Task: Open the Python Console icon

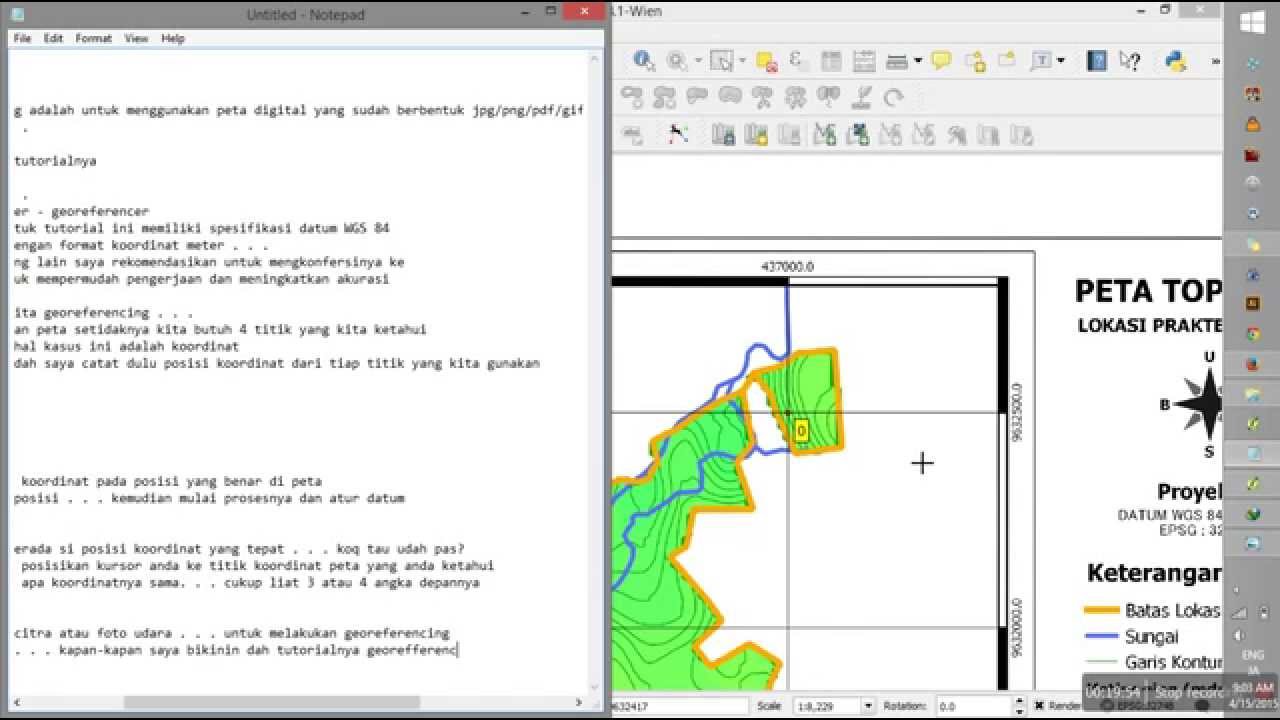Action: (x=1176, y=61)
